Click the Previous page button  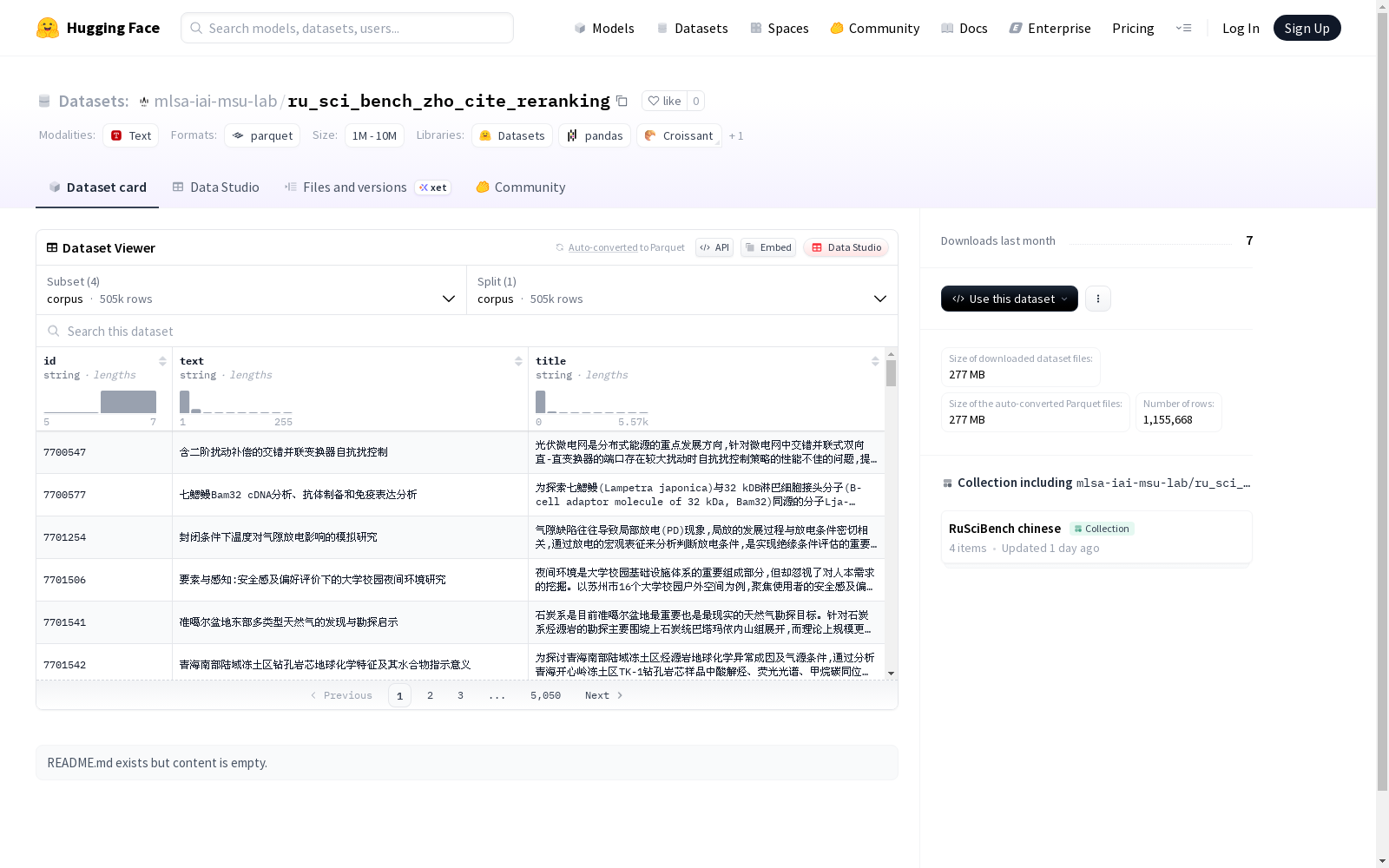pyautogui.click(x=341, y=695)
